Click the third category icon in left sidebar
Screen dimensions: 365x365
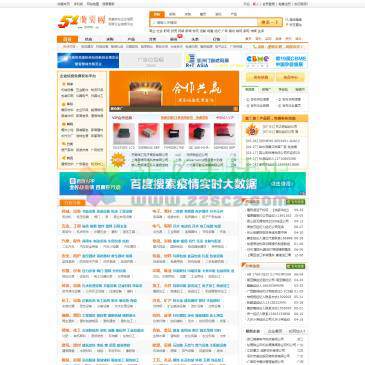coord(64,124)
